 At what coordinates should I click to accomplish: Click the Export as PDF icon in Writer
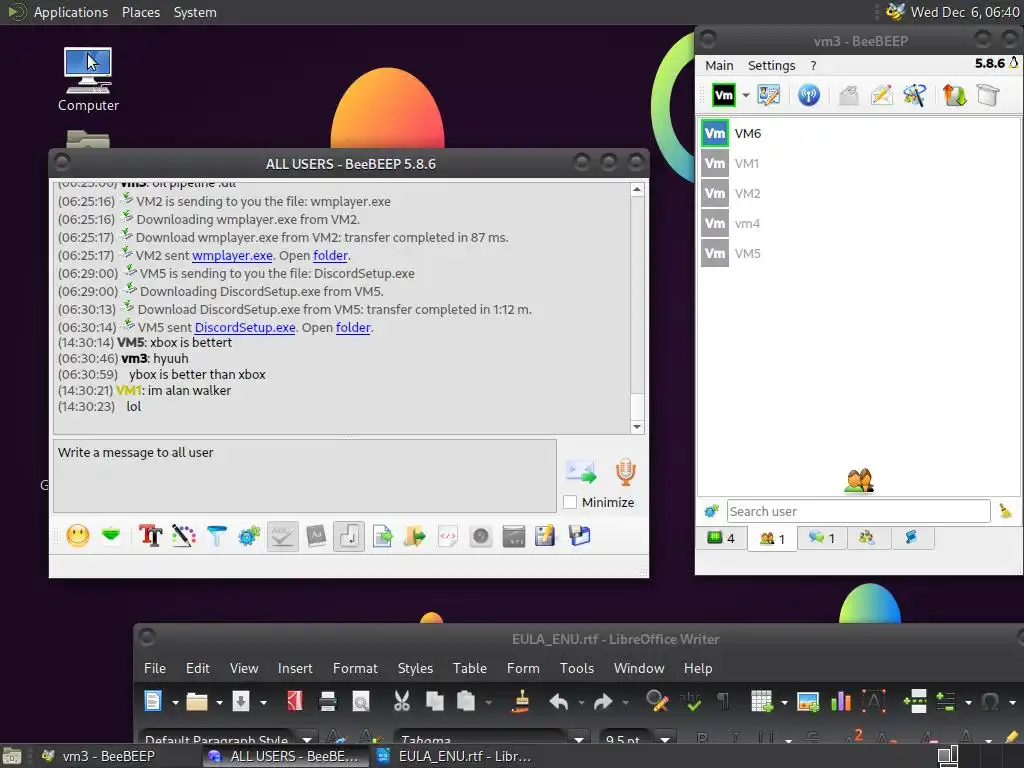click(295, 702)
